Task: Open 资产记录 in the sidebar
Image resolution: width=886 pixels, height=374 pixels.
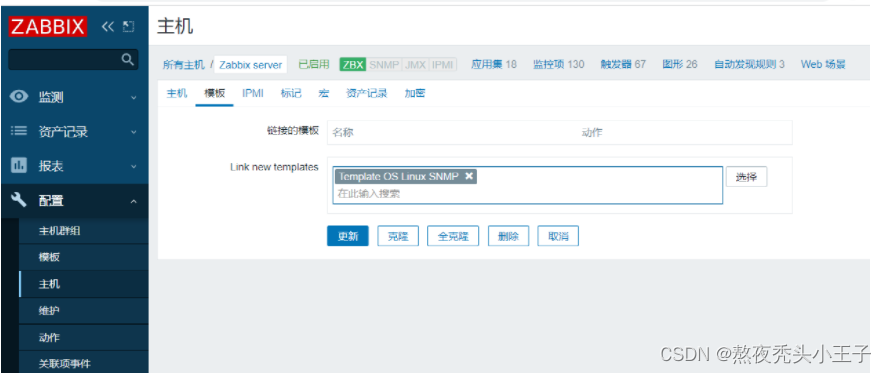Action: 63,132
